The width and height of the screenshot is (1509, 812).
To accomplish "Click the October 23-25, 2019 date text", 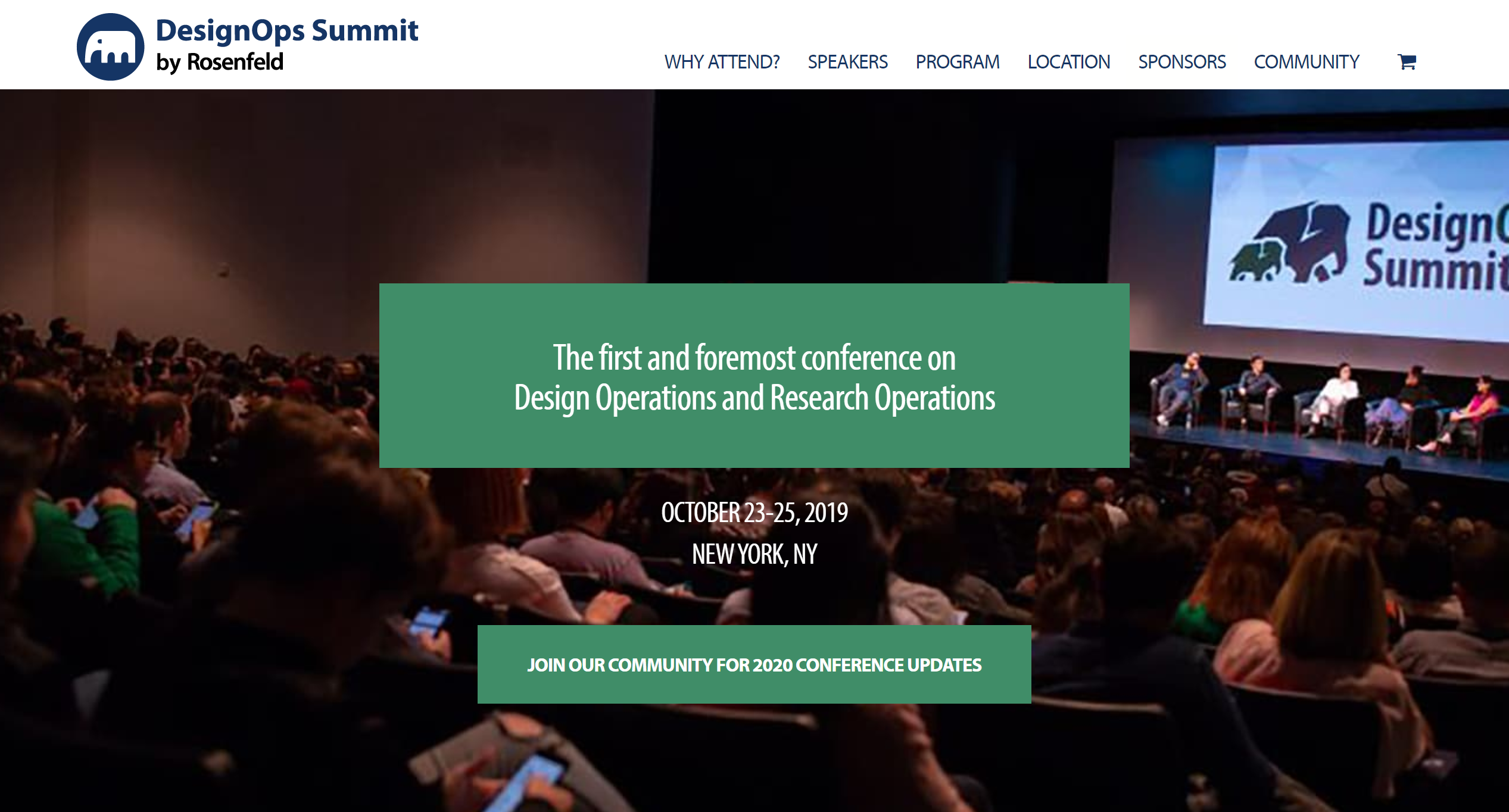I will (x=754, y=513).
